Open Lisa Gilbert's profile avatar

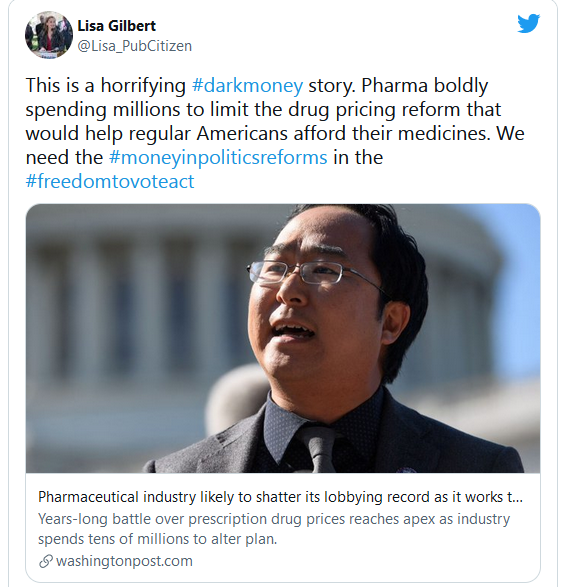(x=49, y=35)
